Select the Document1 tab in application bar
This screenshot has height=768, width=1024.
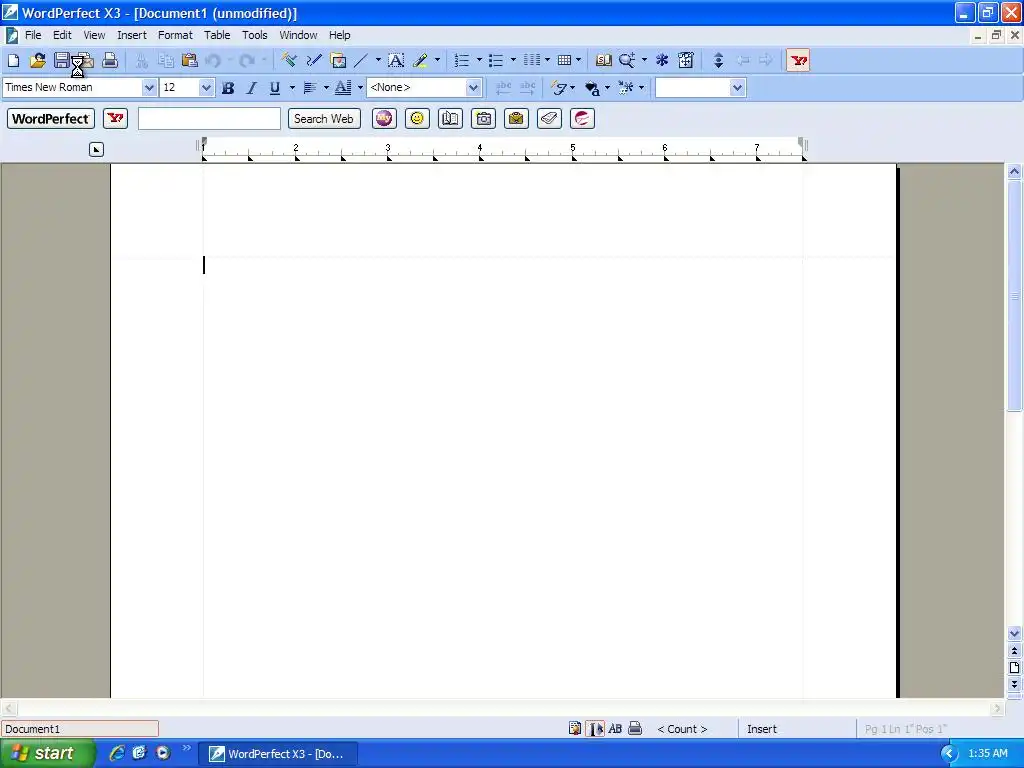coord(80,729)
